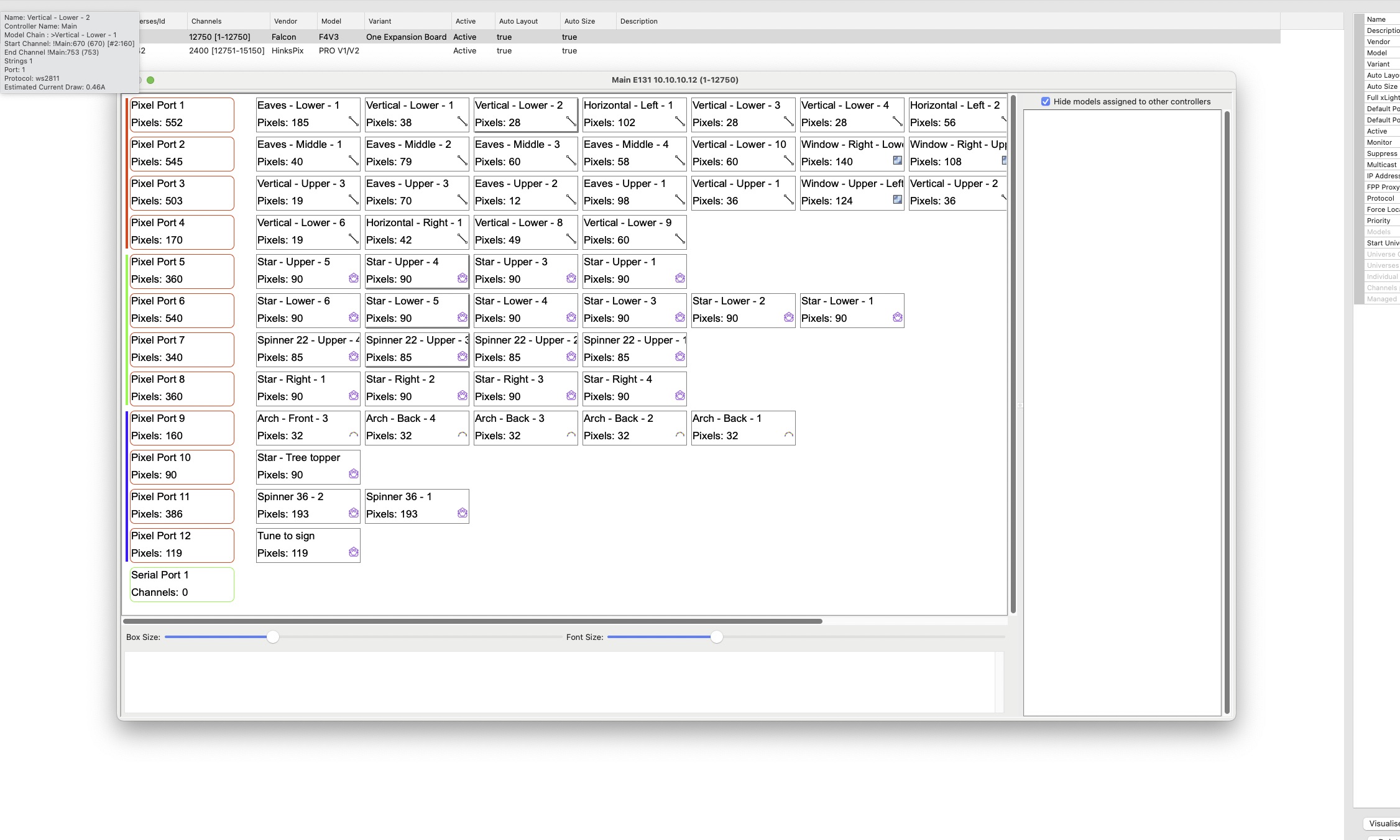Click the Window - Upper - Left matrix icon
The height and width of the screenshot is (840, 1400).
(897, 199)
